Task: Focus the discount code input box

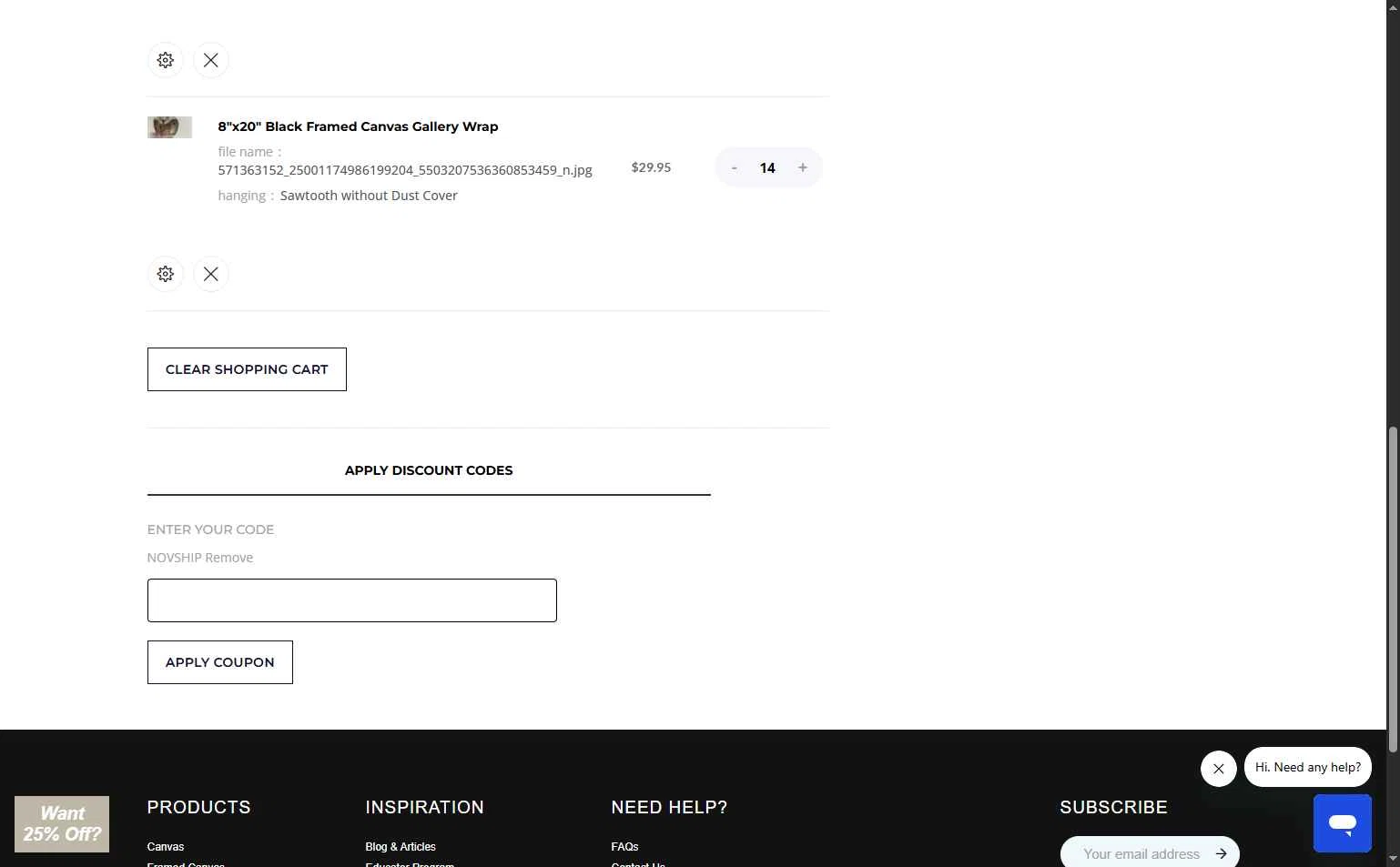Action: point(352,600)
